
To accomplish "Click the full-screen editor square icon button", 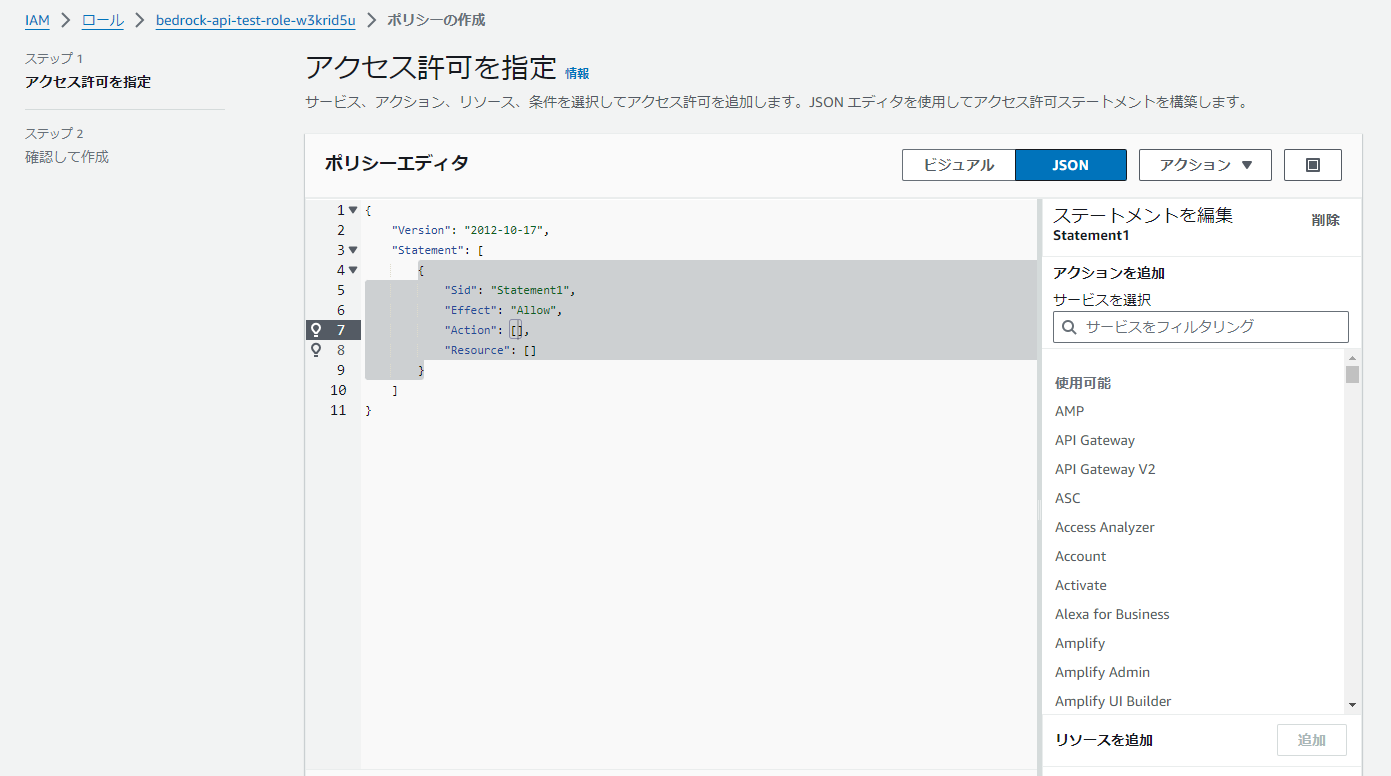I will point(1313,165).
